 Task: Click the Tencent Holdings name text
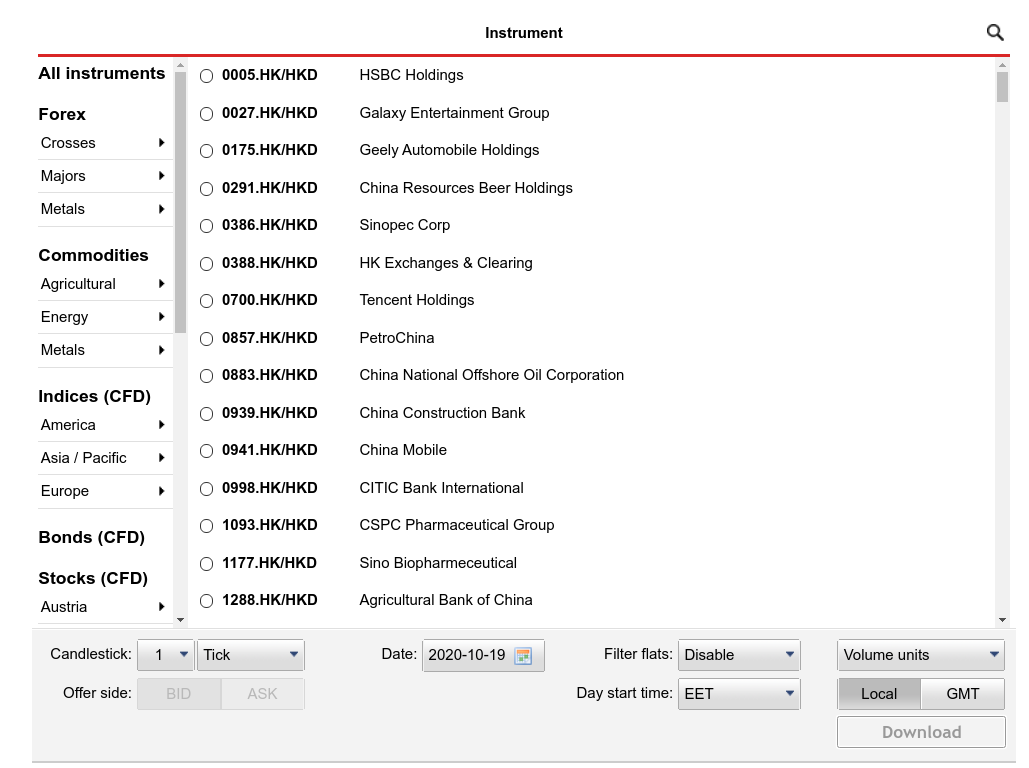417,300
